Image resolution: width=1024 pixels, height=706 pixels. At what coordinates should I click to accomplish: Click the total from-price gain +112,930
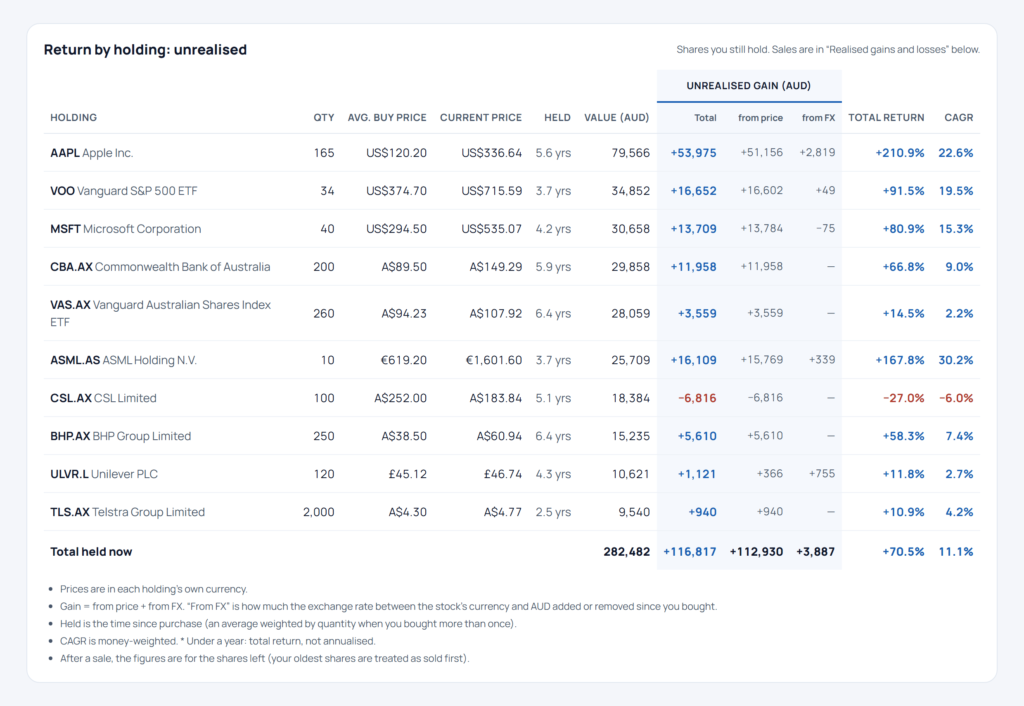[756, 552]
